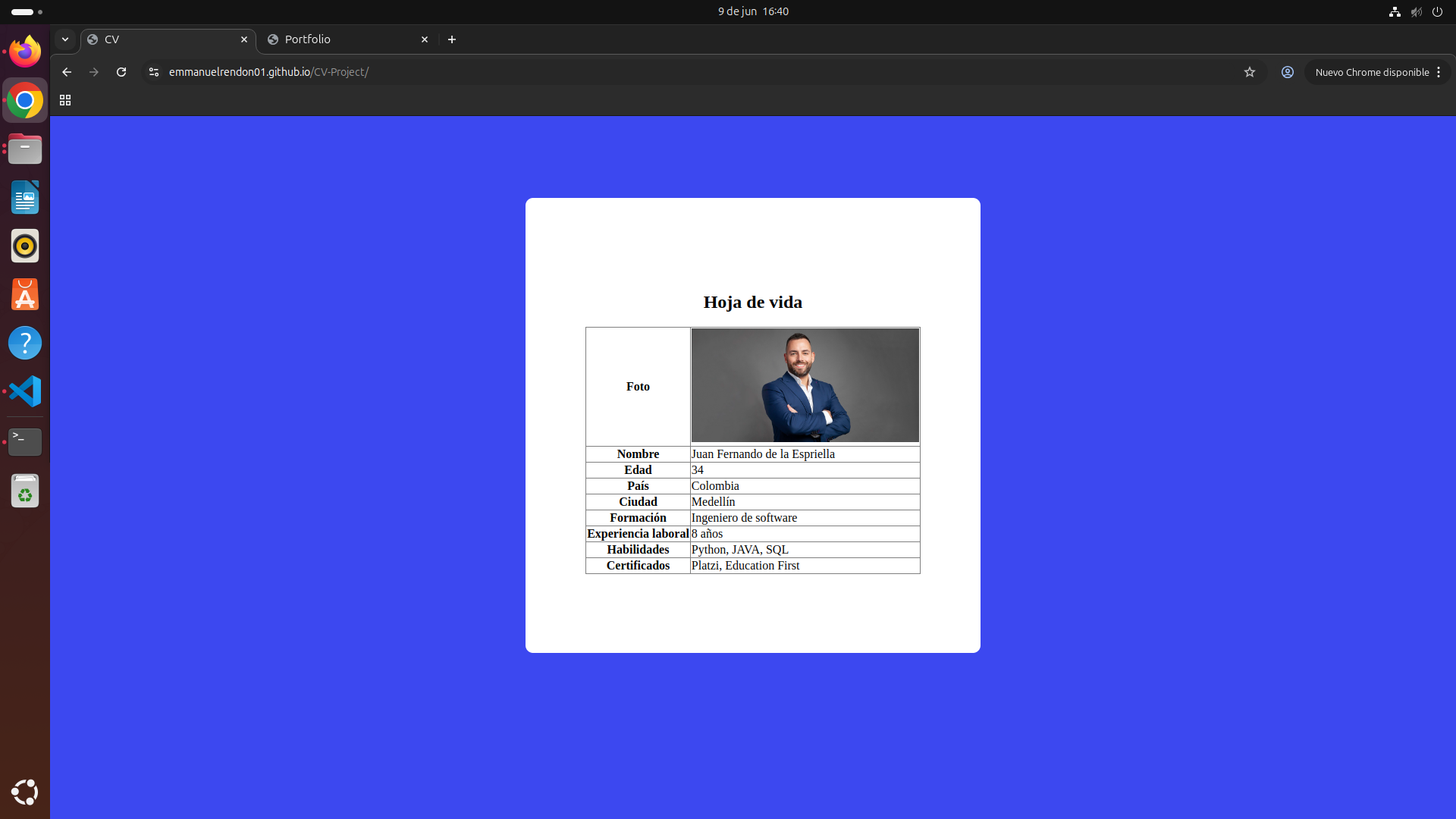The width and height of the screenshot is (1456, 819).
Task: Open new tab with plus button
Action: pyautogui.click(x=452, y=39)
